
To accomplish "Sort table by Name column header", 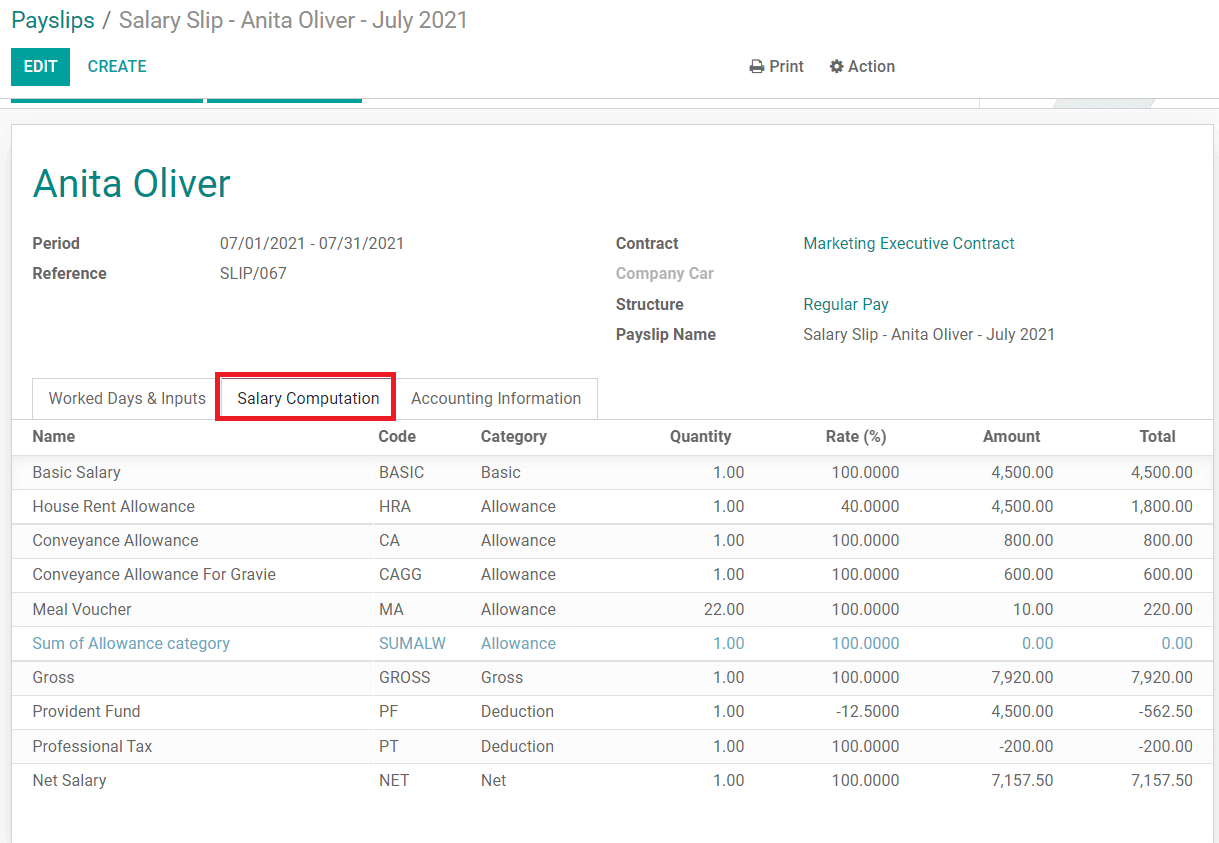I will [54, 436].
